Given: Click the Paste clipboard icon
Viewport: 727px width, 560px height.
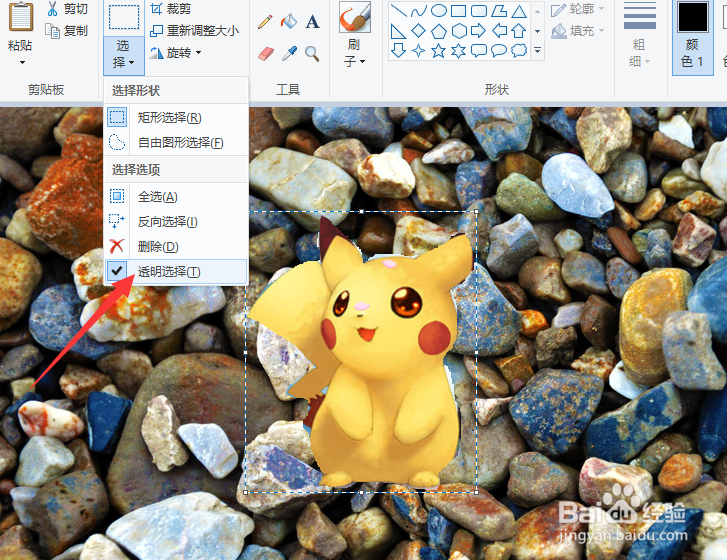Looking at the screenshot, I should click(20, 17).
